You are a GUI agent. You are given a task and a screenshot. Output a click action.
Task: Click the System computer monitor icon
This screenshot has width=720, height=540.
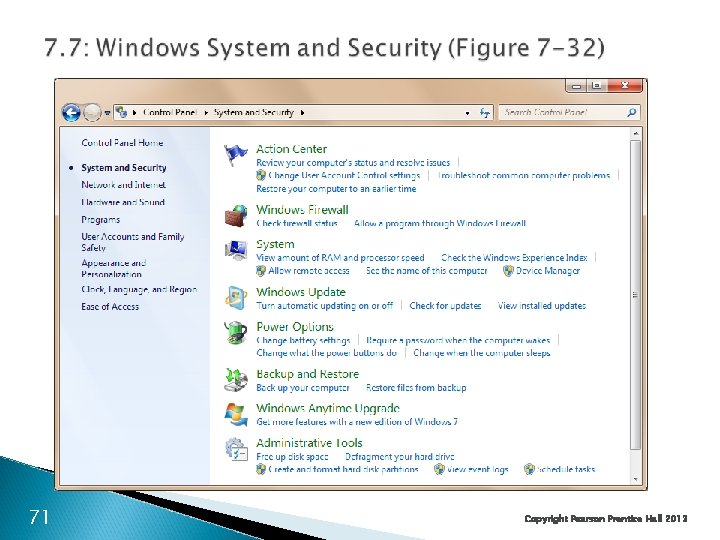pyautogui.click(x=236, y=250)
